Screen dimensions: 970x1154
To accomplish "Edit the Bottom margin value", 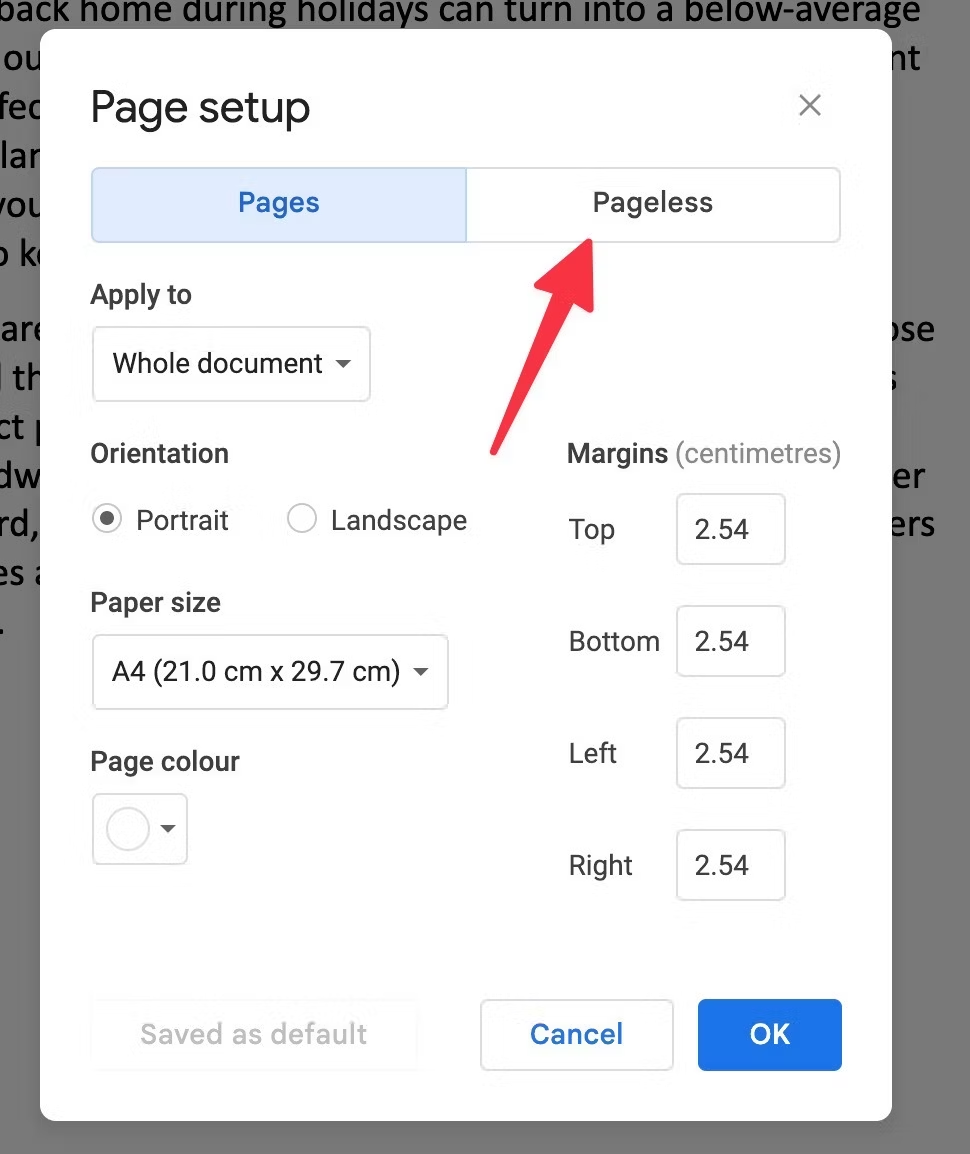I will click(x=730, y=641).
